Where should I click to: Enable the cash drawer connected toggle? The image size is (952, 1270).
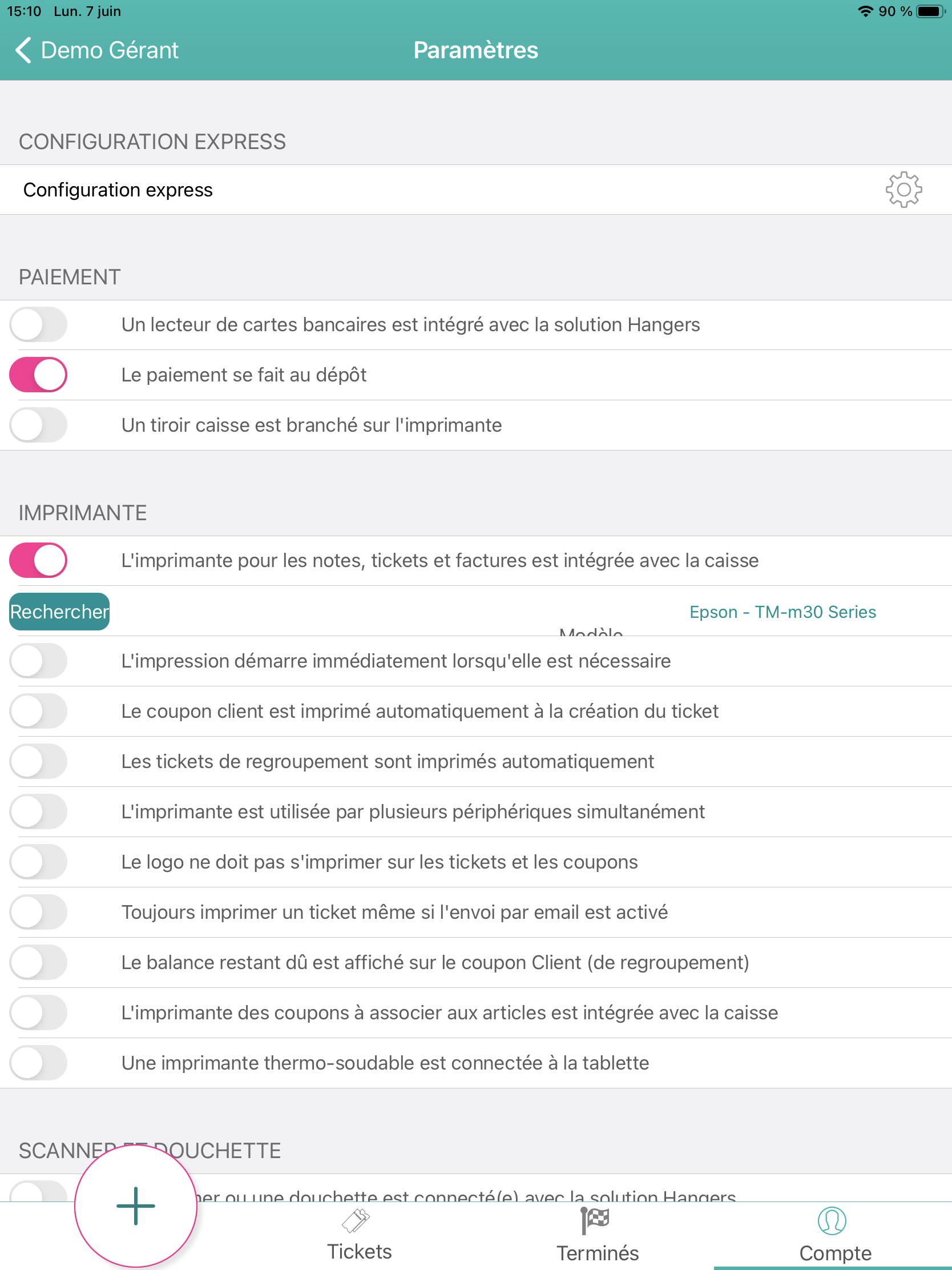point(38,425)
